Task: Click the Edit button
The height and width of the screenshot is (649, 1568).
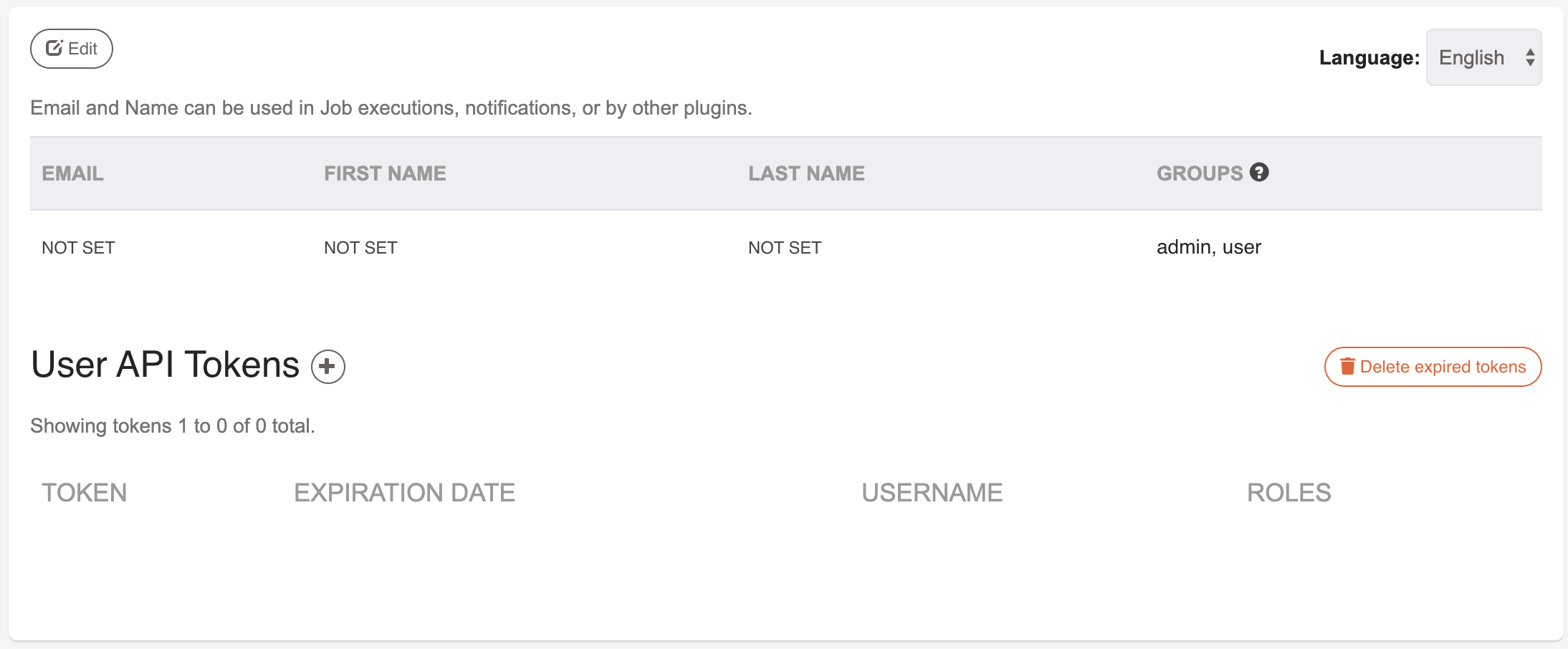Action: tap(71, 48)
